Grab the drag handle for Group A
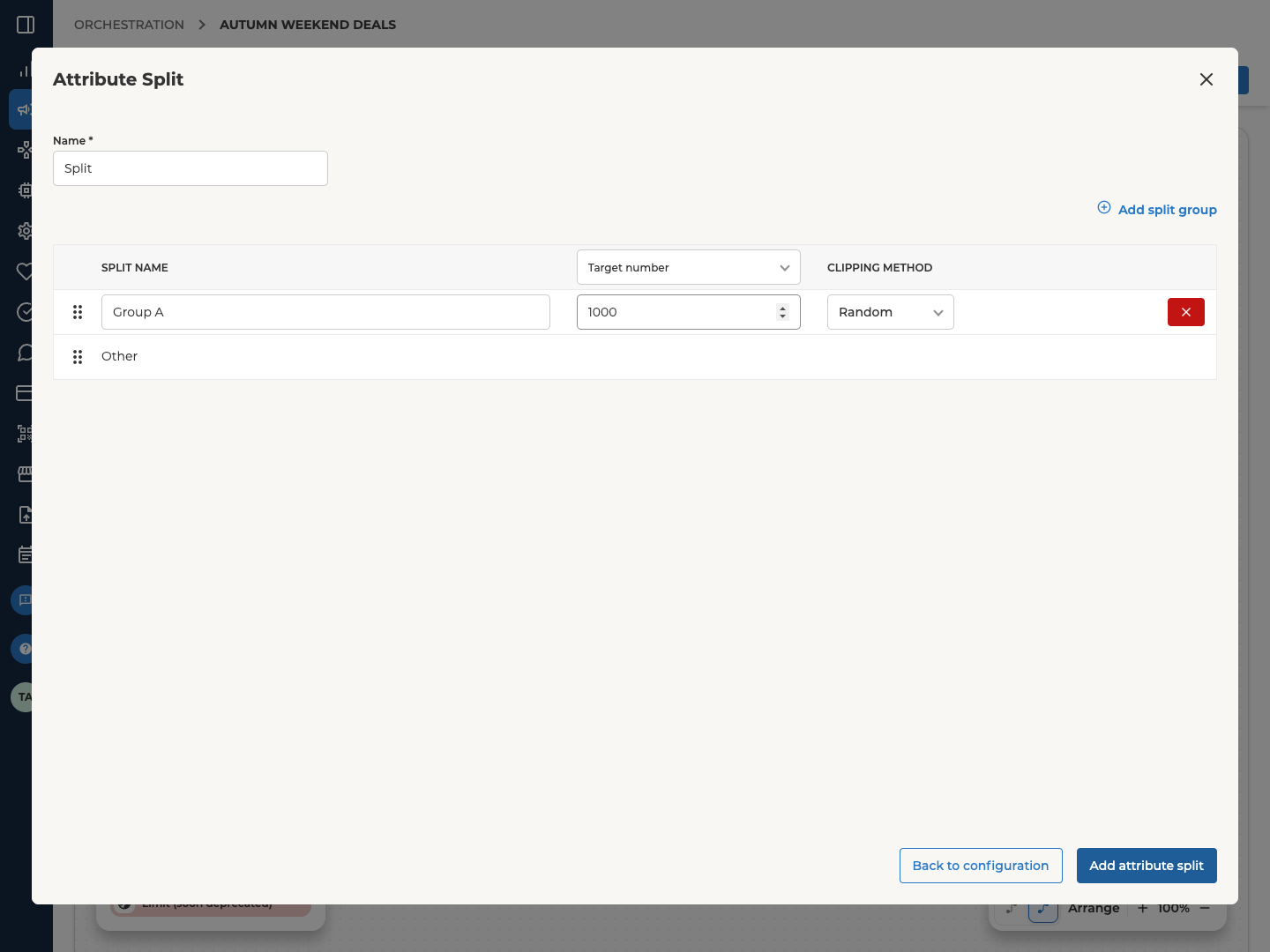 click(x=78, y=312)
